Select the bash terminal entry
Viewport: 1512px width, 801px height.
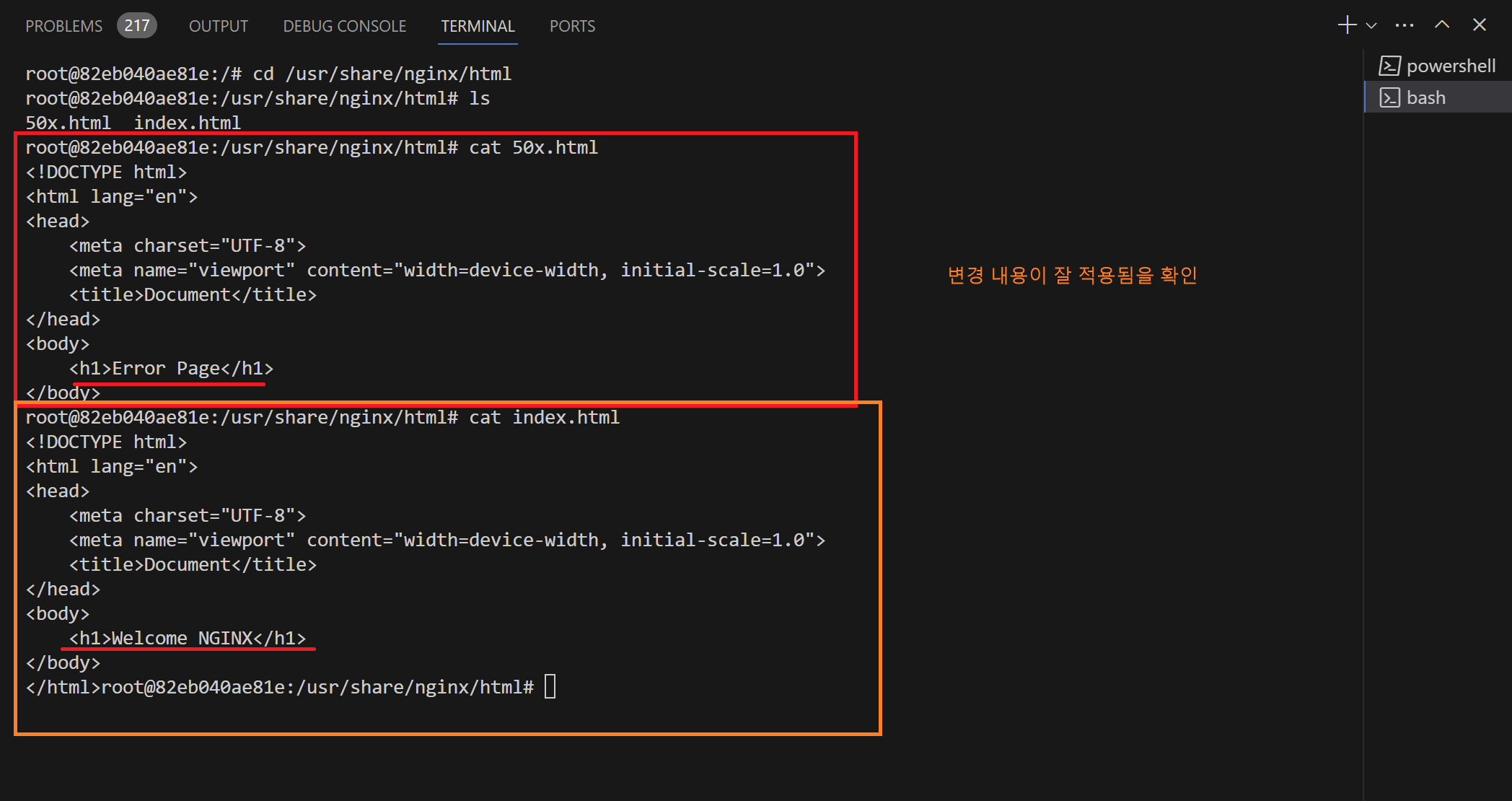click(1426, 97)
